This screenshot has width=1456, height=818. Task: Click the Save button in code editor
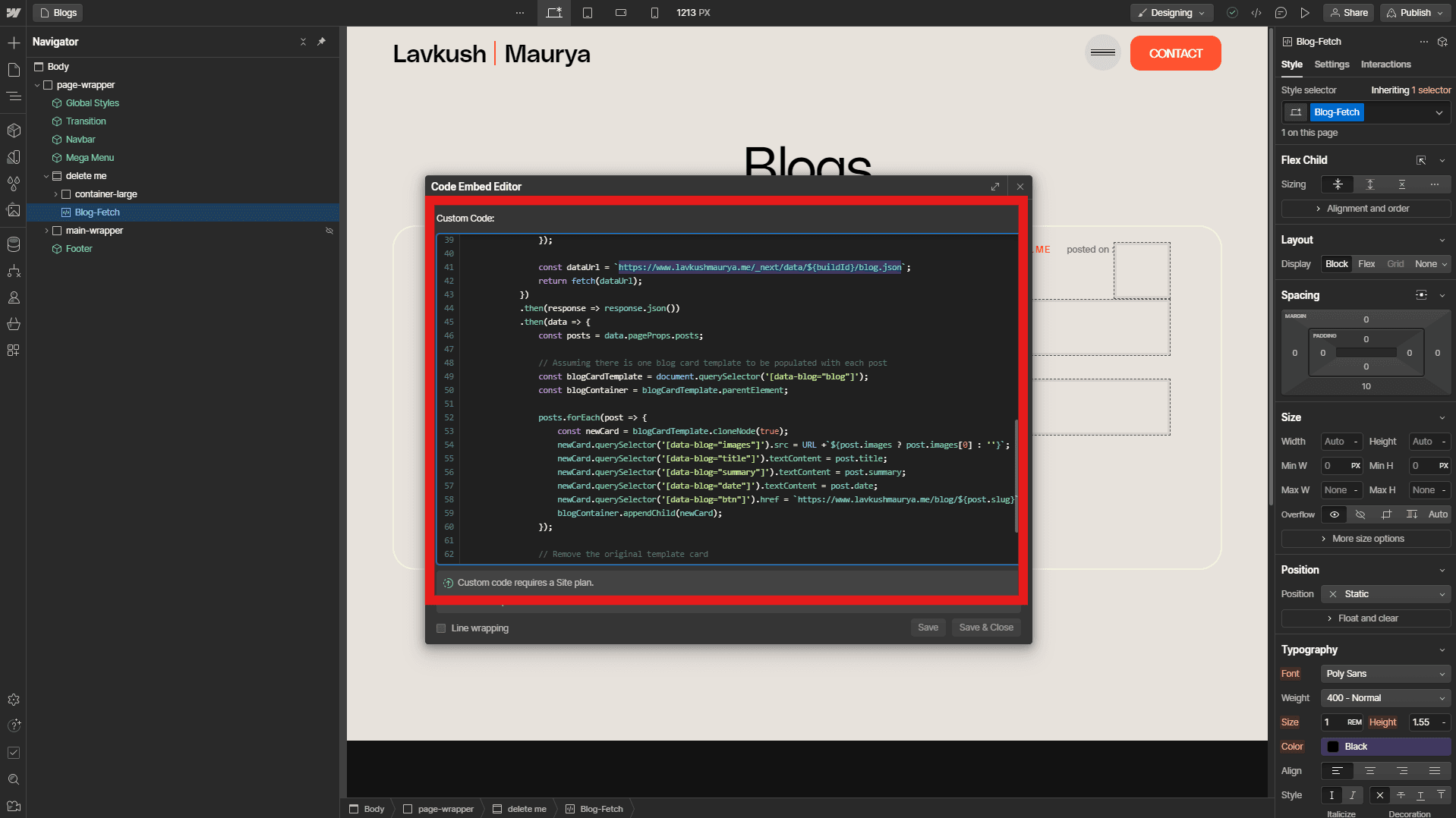[x=928, y=628]
